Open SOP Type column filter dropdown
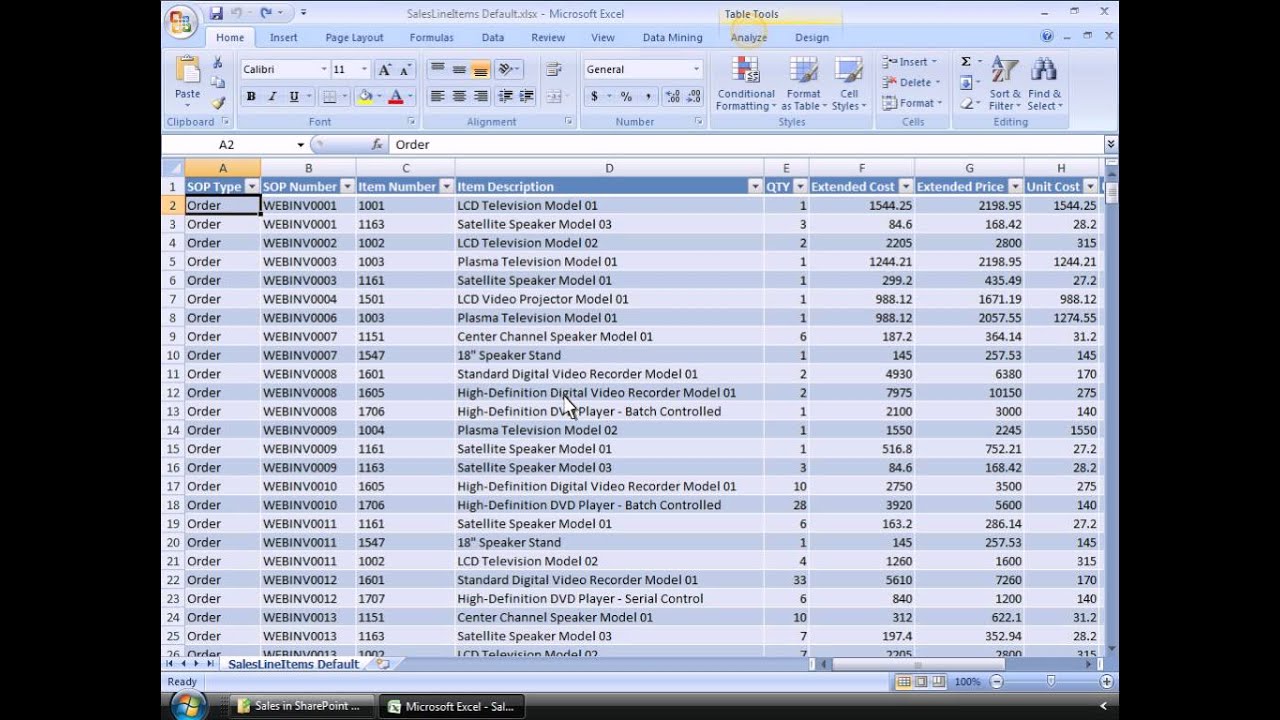The image size is (1280, 720). (x=252, y=187)
